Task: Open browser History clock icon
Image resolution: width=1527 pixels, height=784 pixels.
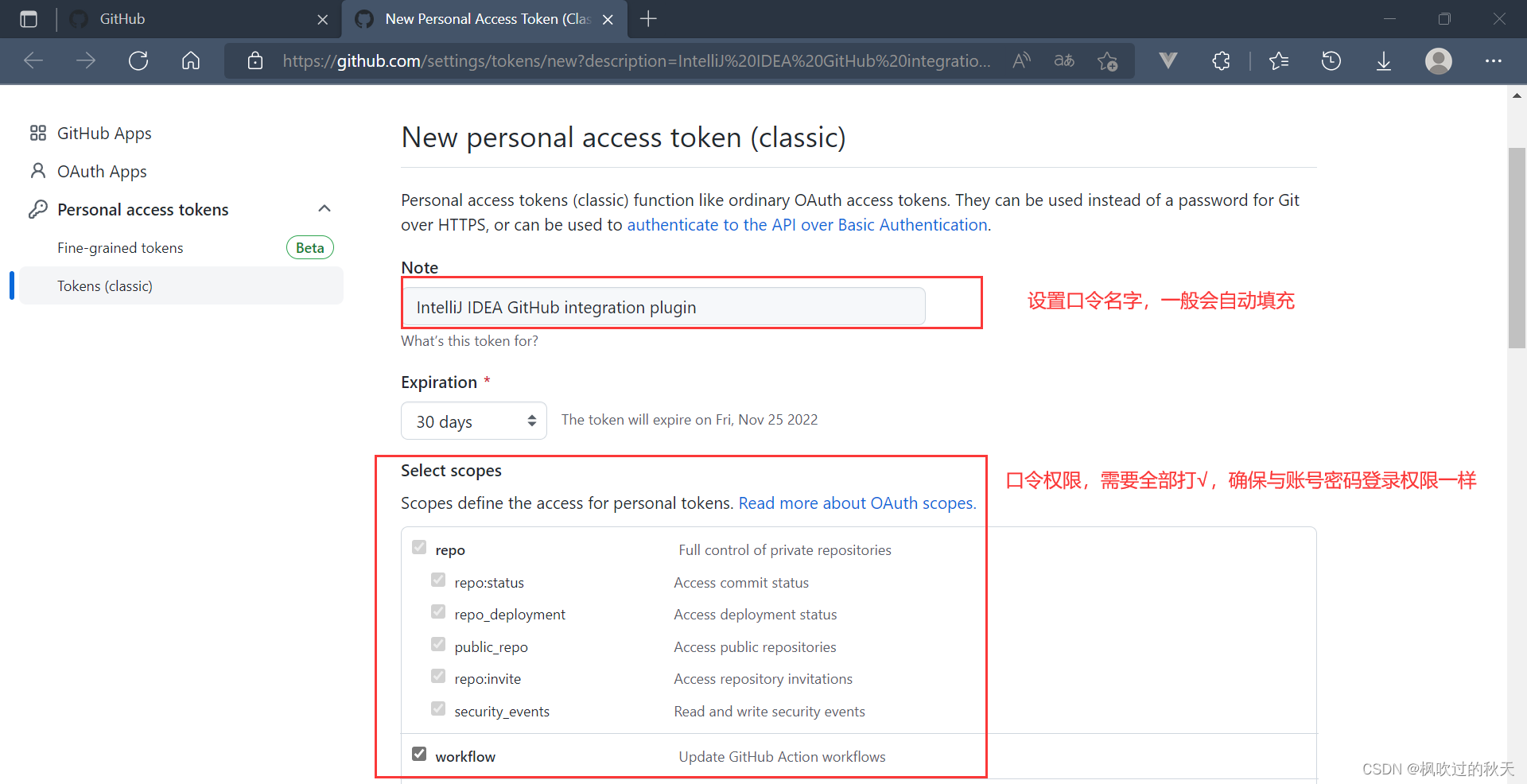Action: (x=1331, y=61)
